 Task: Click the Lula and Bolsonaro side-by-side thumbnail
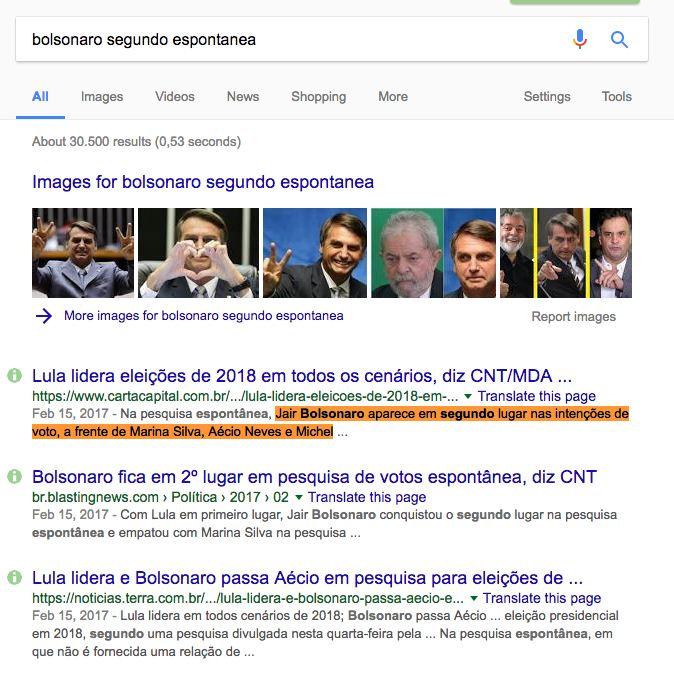433,253
